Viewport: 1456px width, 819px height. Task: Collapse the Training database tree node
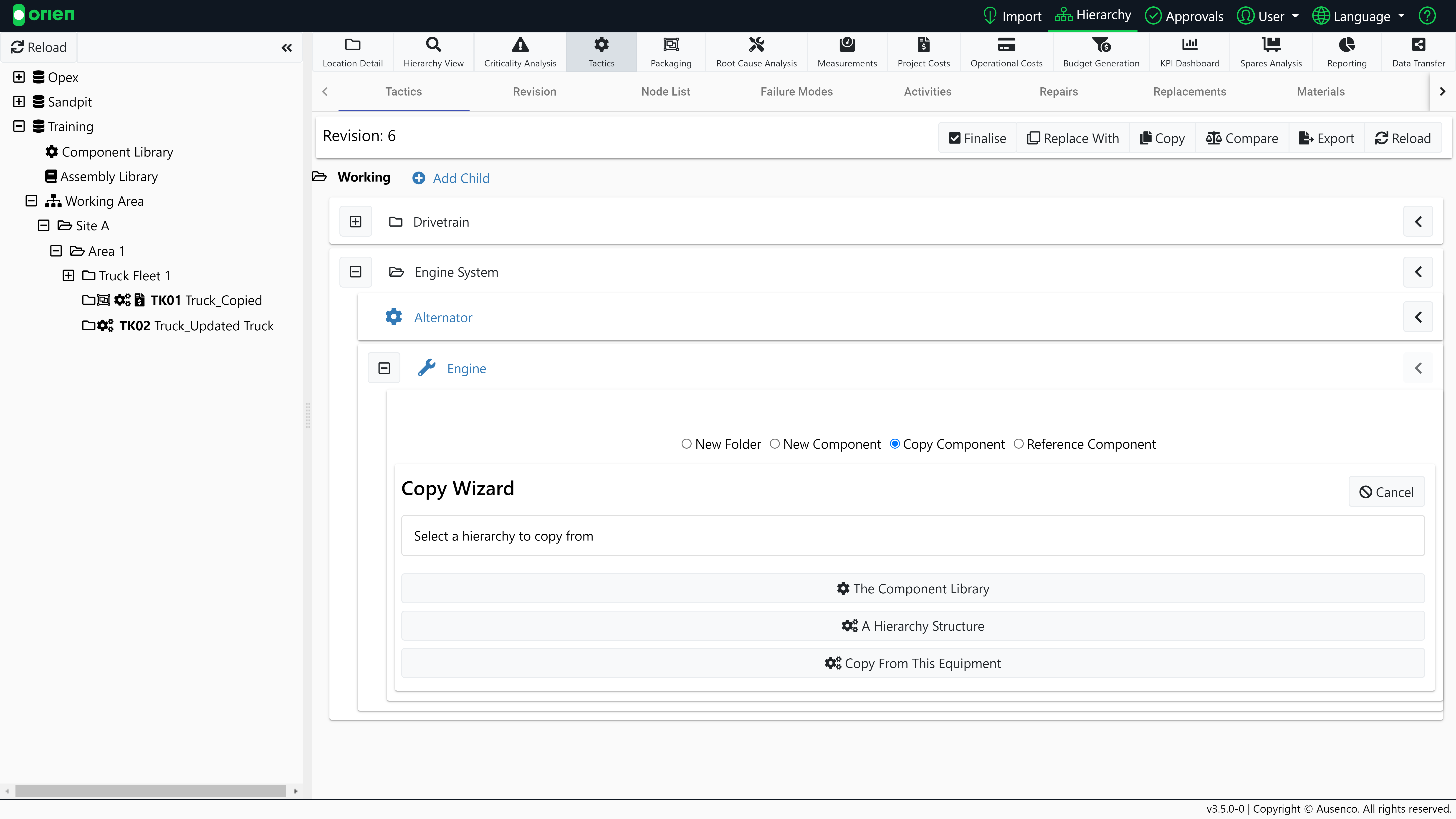(19, 126)
